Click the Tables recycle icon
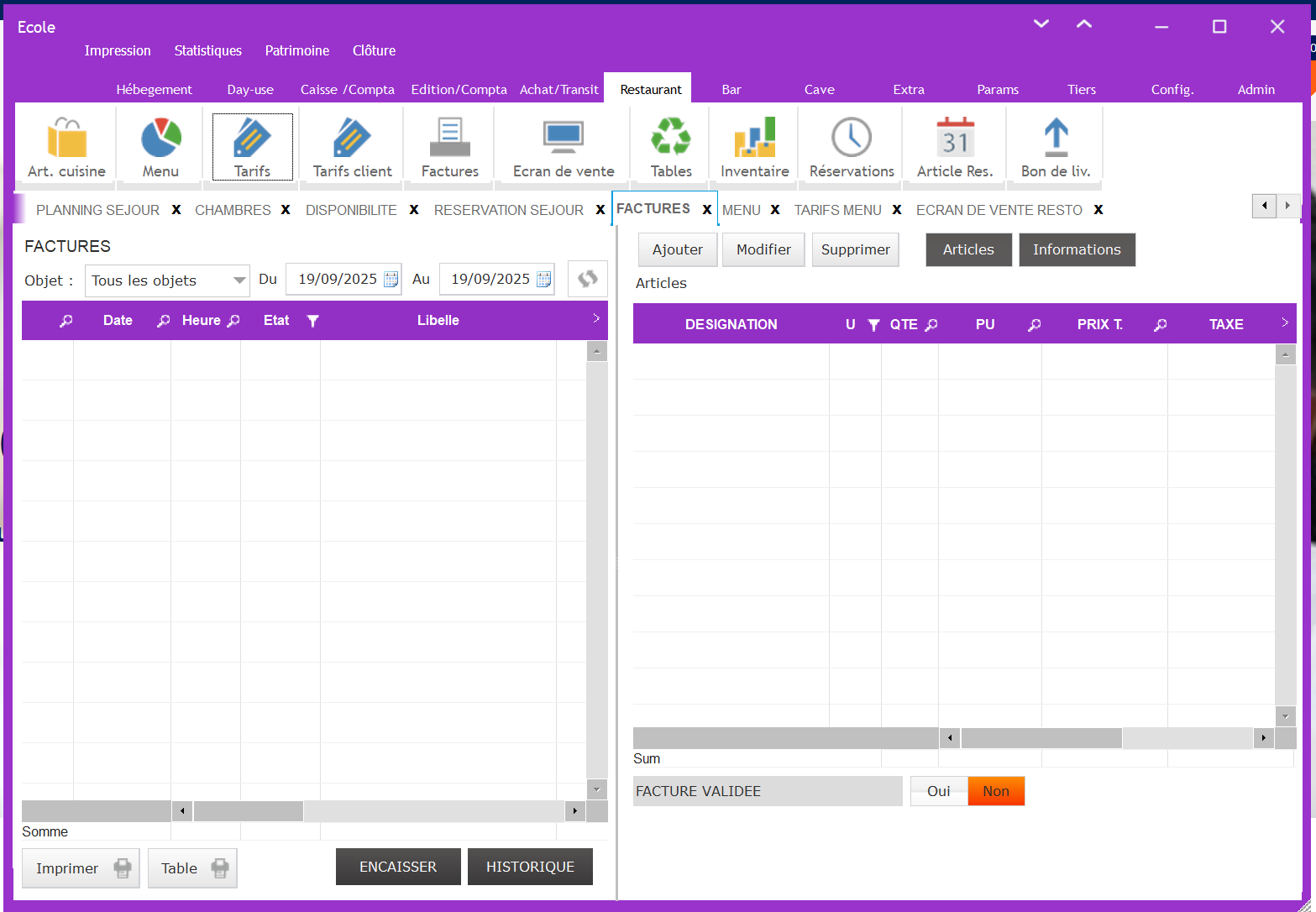This screenshot has height=912, width=1316. tap(671, 139)
